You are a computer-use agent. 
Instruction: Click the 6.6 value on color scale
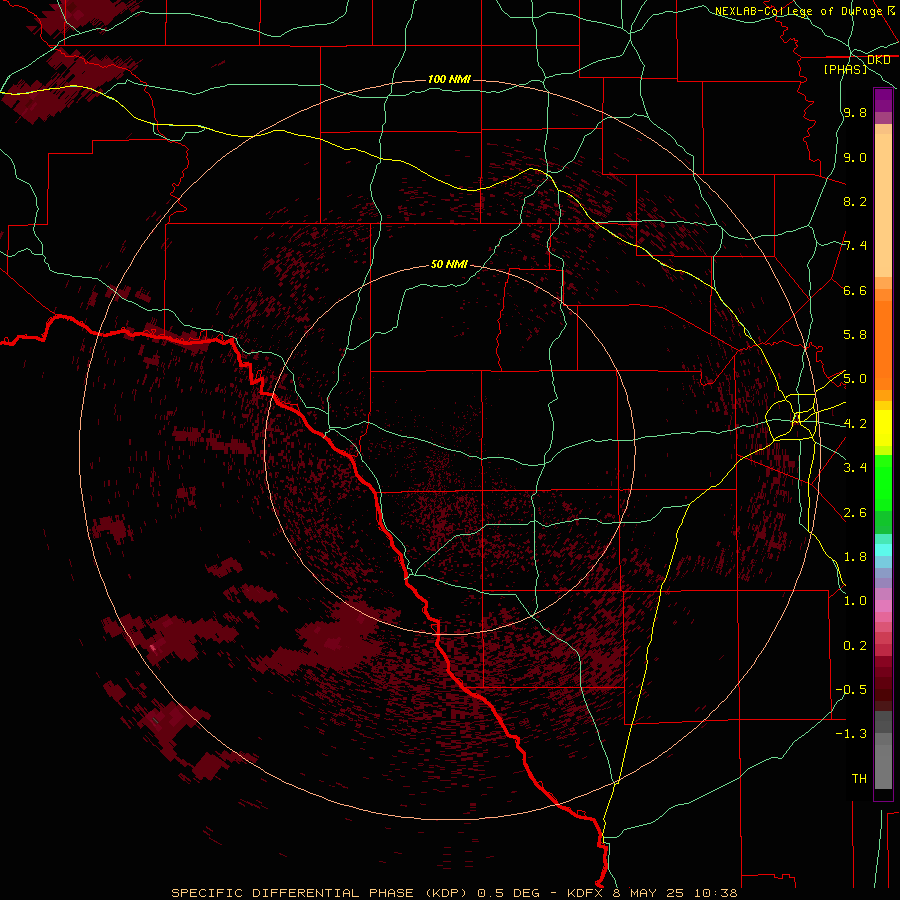[855, 290]
